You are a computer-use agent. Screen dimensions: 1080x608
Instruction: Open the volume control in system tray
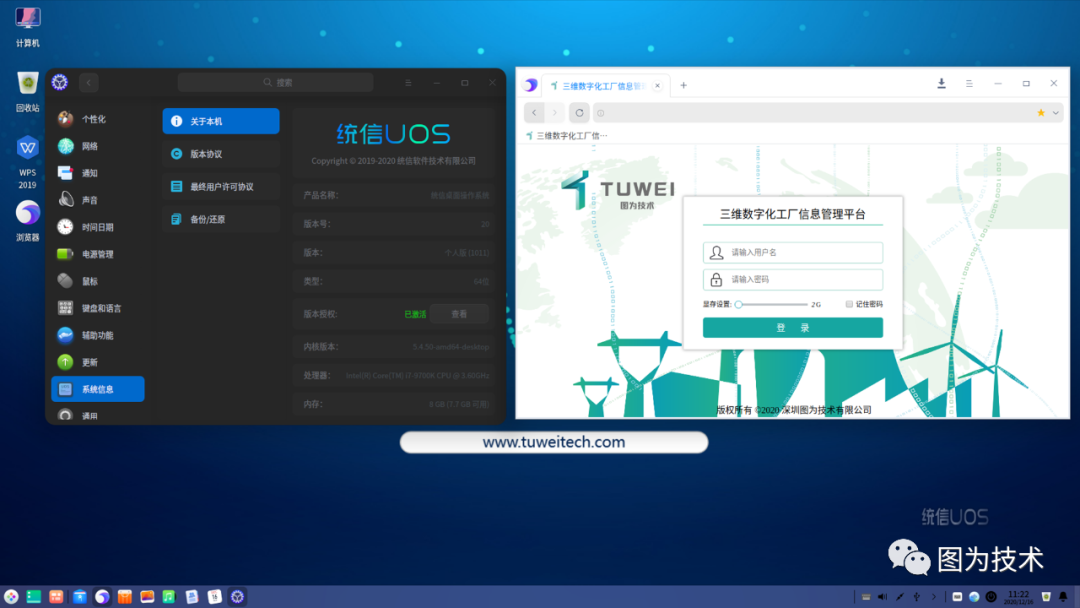tap(882, 597)
